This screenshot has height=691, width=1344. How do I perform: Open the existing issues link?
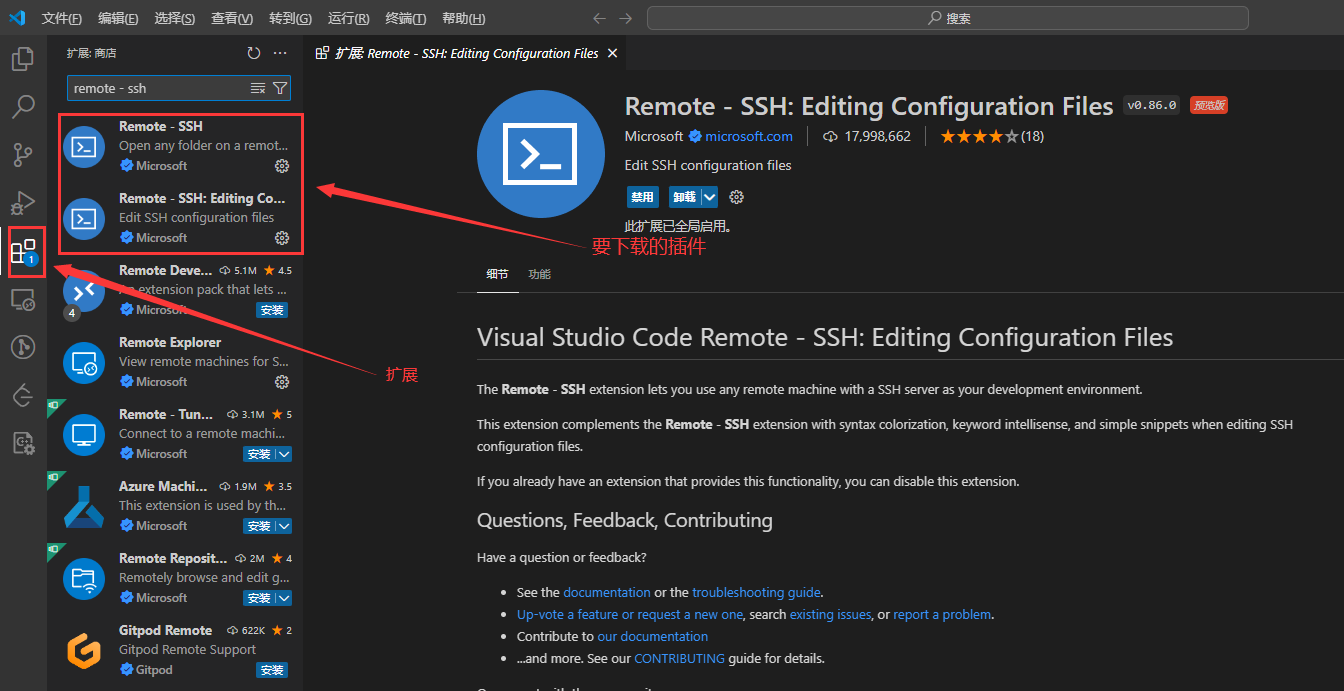830,614
